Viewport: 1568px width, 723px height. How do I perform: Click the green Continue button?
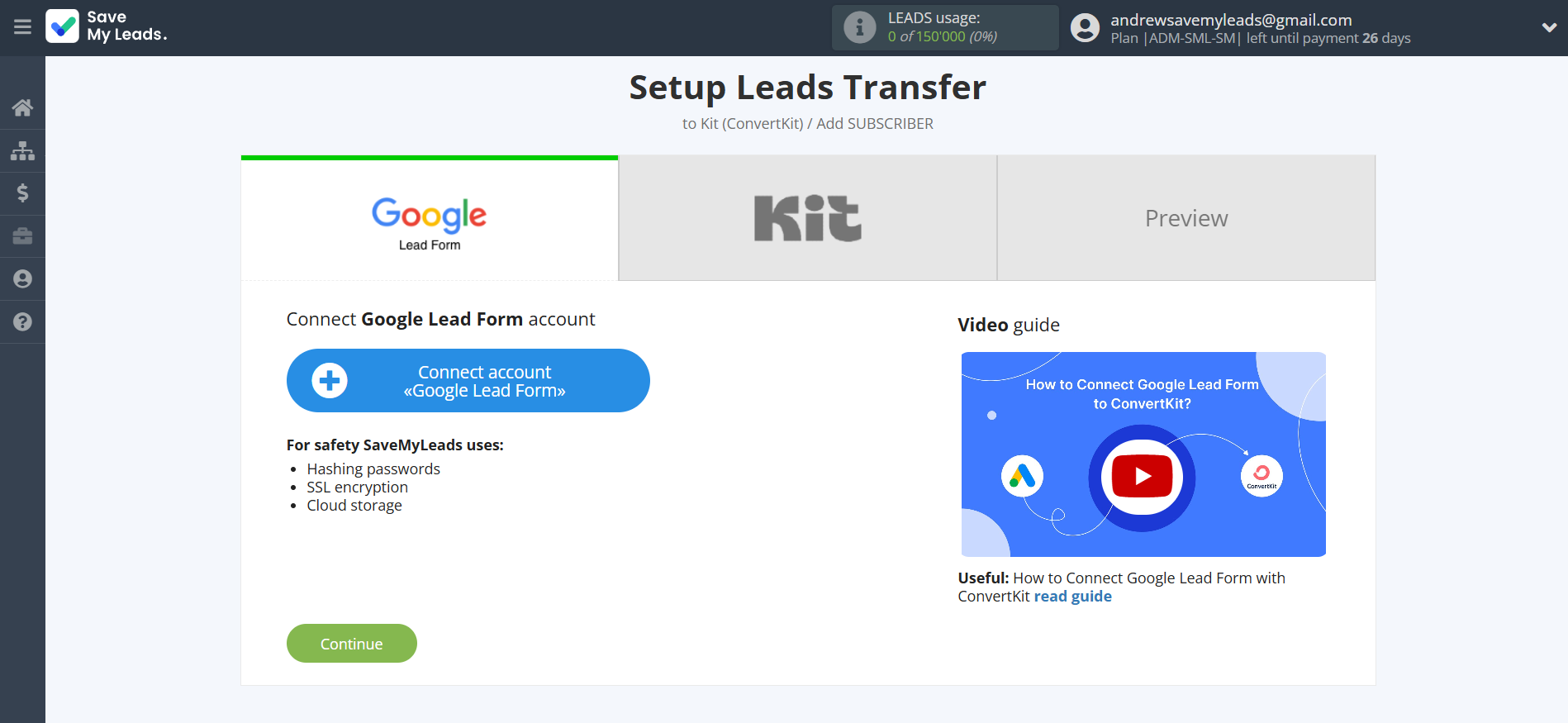(352, 644)
